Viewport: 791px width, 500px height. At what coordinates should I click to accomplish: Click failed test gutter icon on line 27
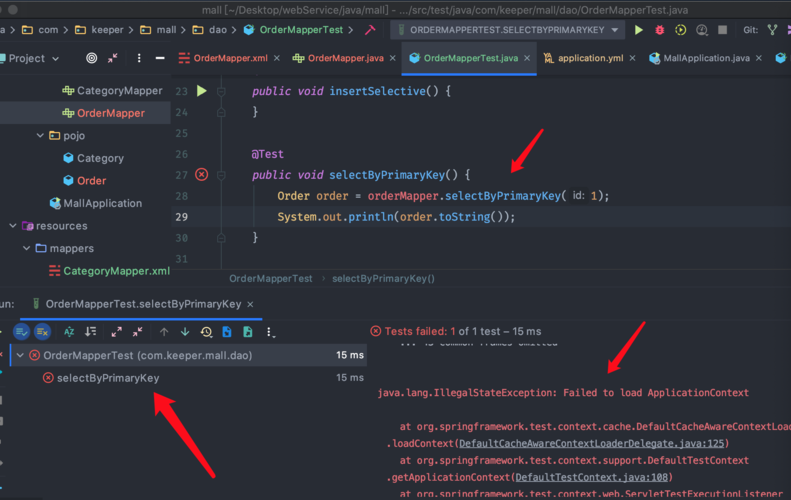tap(202, 175)
